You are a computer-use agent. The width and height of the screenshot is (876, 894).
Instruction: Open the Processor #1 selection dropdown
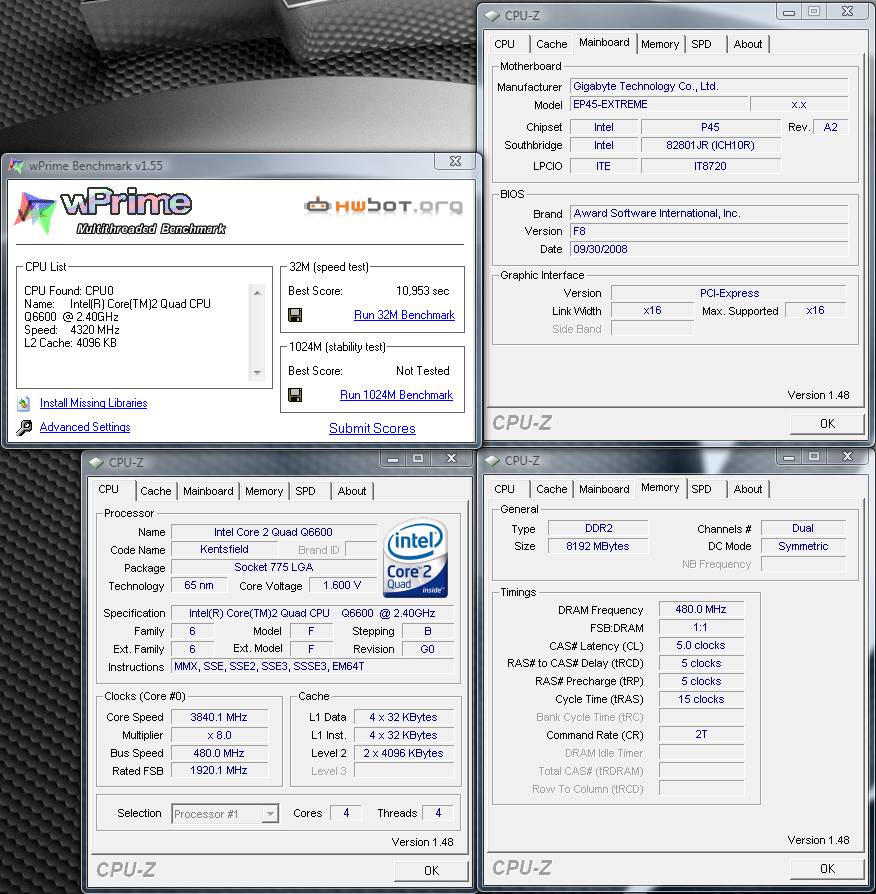coord(271,814)
